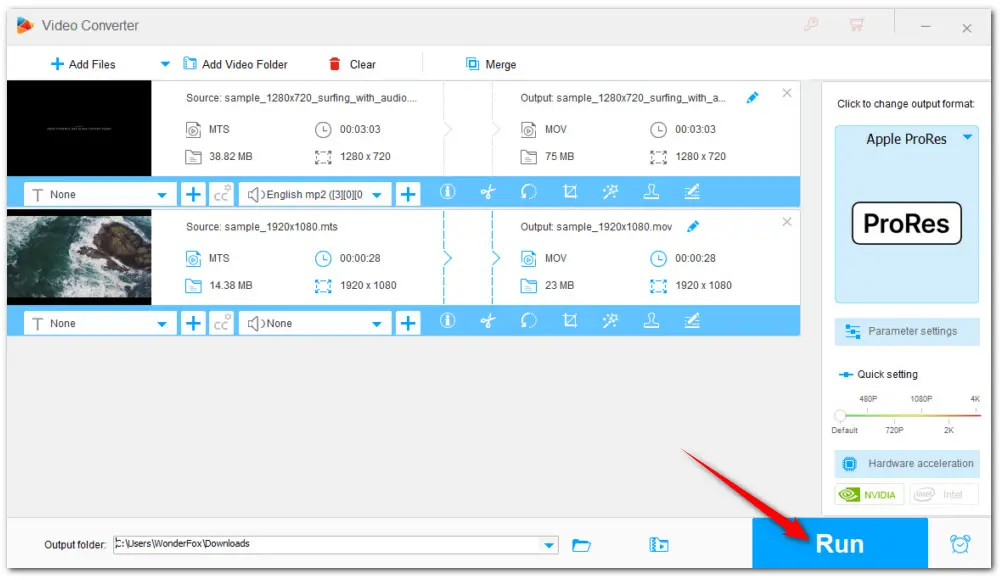Clear the file list
The image size is (1000, 580).
click(x=352, y=64)
